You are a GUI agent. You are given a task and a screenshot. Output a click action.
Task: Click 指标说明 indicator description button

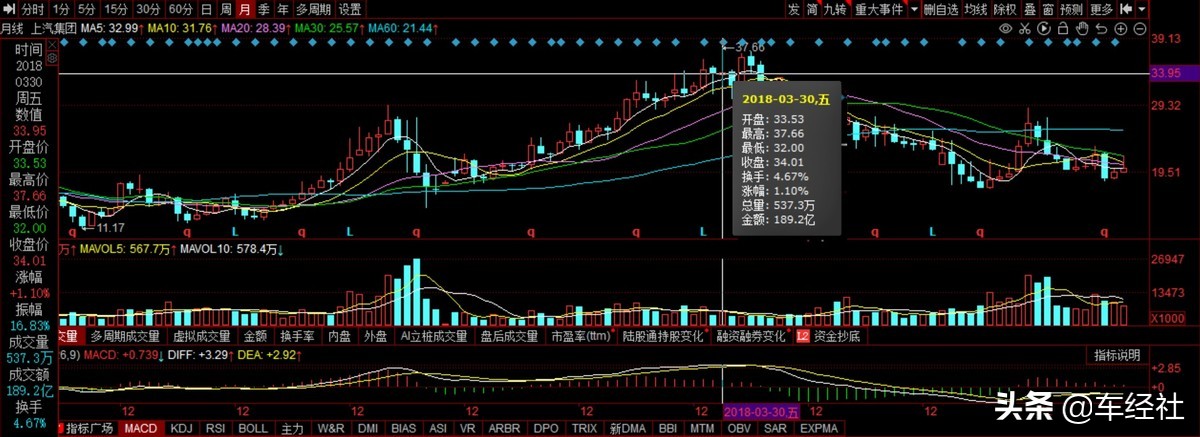[x=1116, y=355]
